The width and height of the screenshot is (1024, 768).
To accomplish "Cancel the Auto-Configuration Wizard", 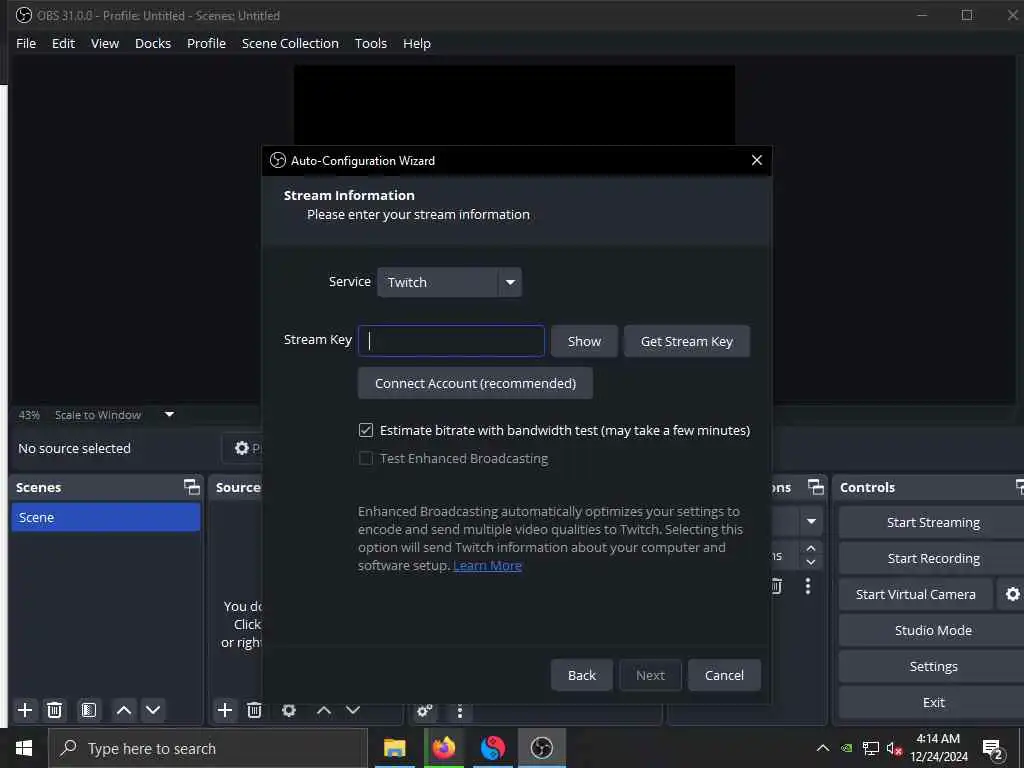I will (724, 675).
